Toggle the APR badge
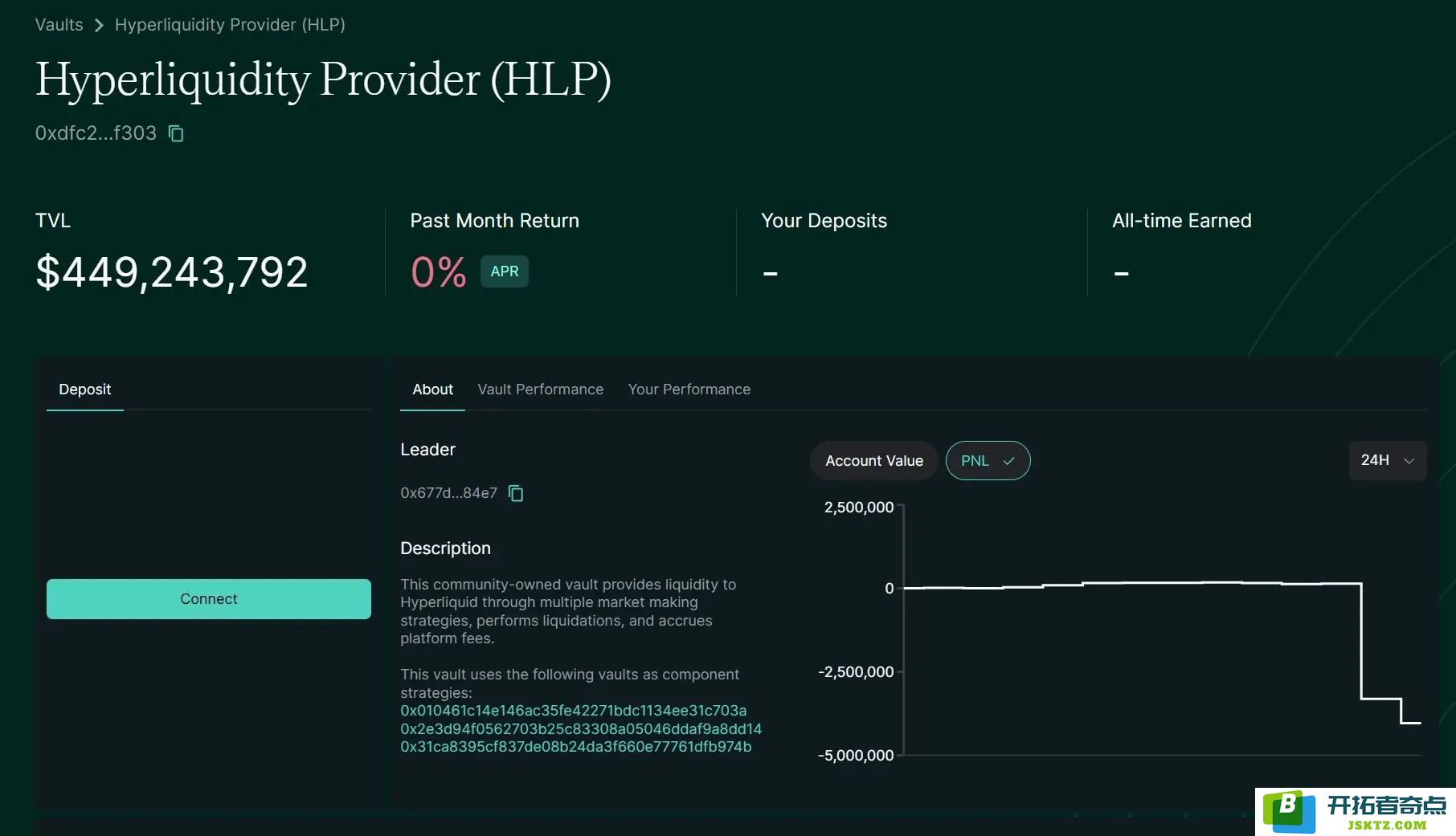The width and height of the screenshot is (1456, 836). 505,271
